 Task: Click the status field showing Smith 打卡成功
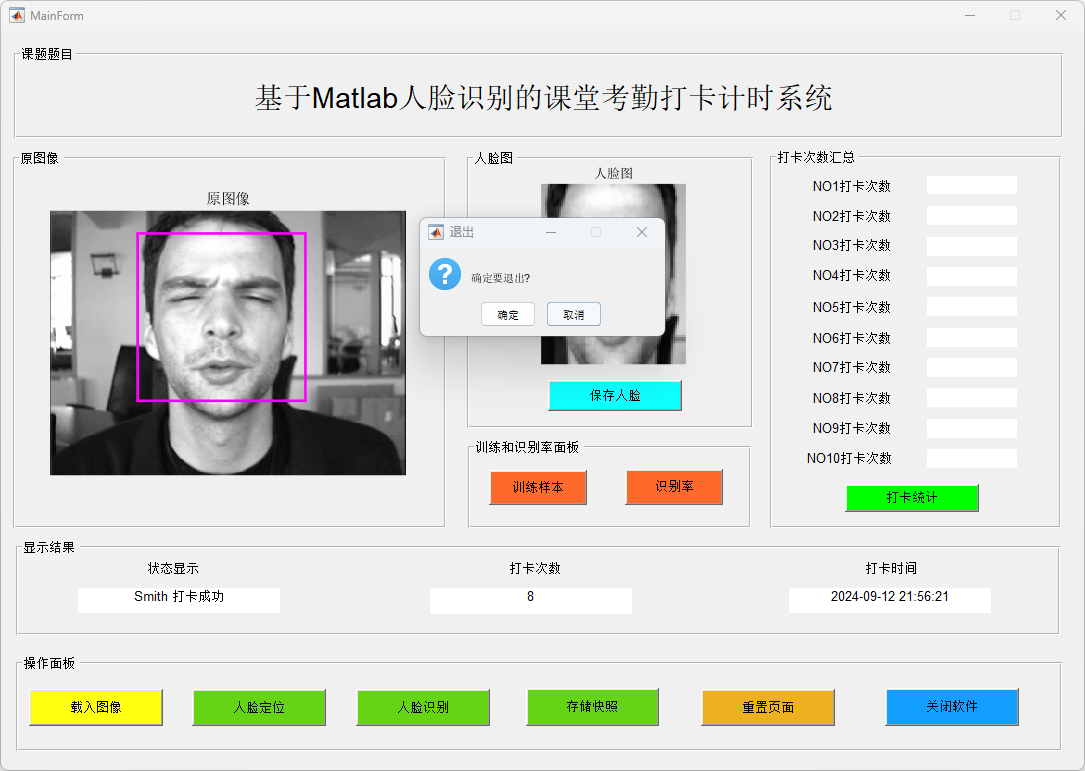pyautogui.click(x=179, y=600)
